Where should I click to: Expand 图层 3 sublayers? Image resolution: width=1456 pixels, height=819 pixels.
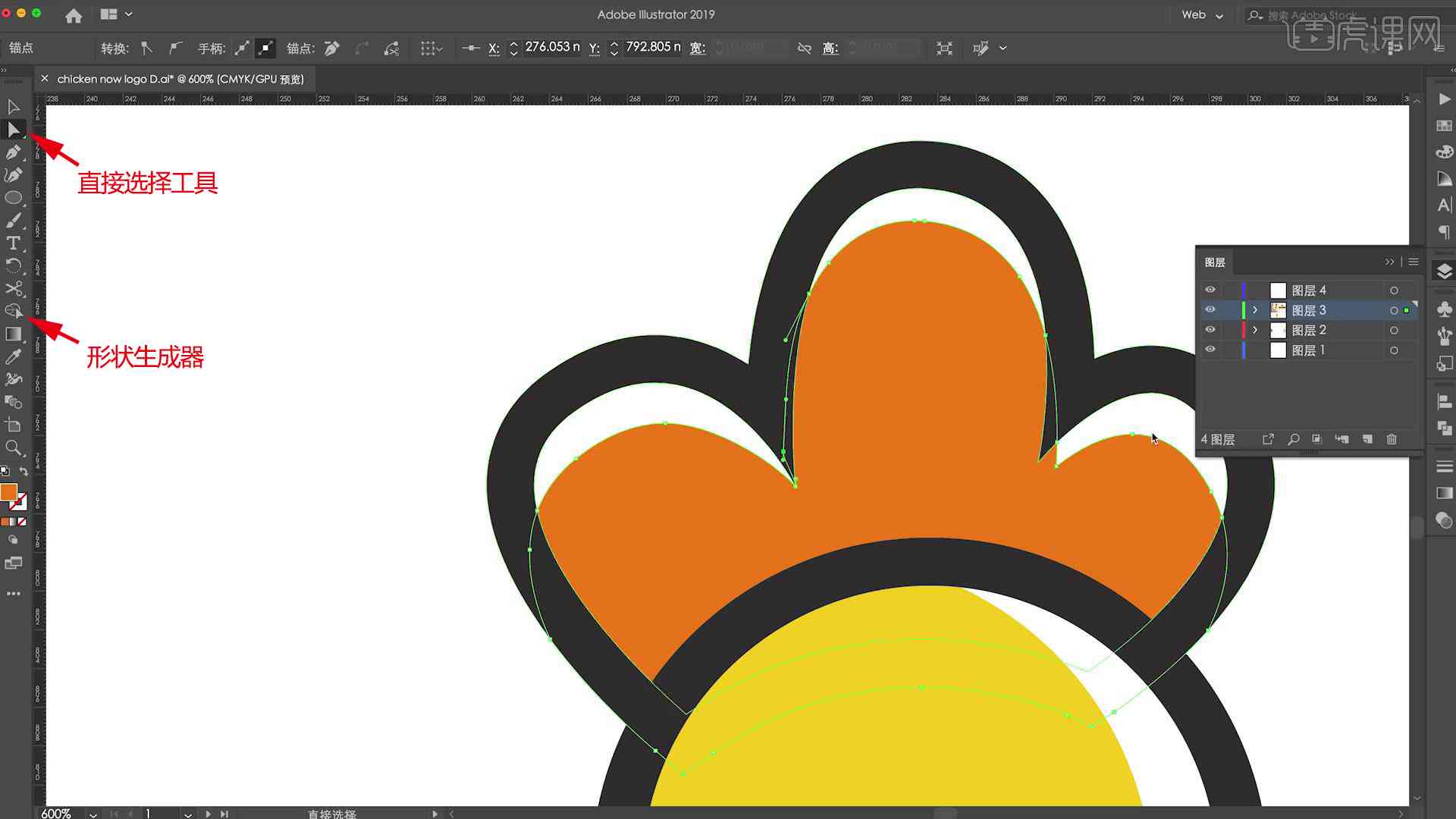[x=1255, y=310]
